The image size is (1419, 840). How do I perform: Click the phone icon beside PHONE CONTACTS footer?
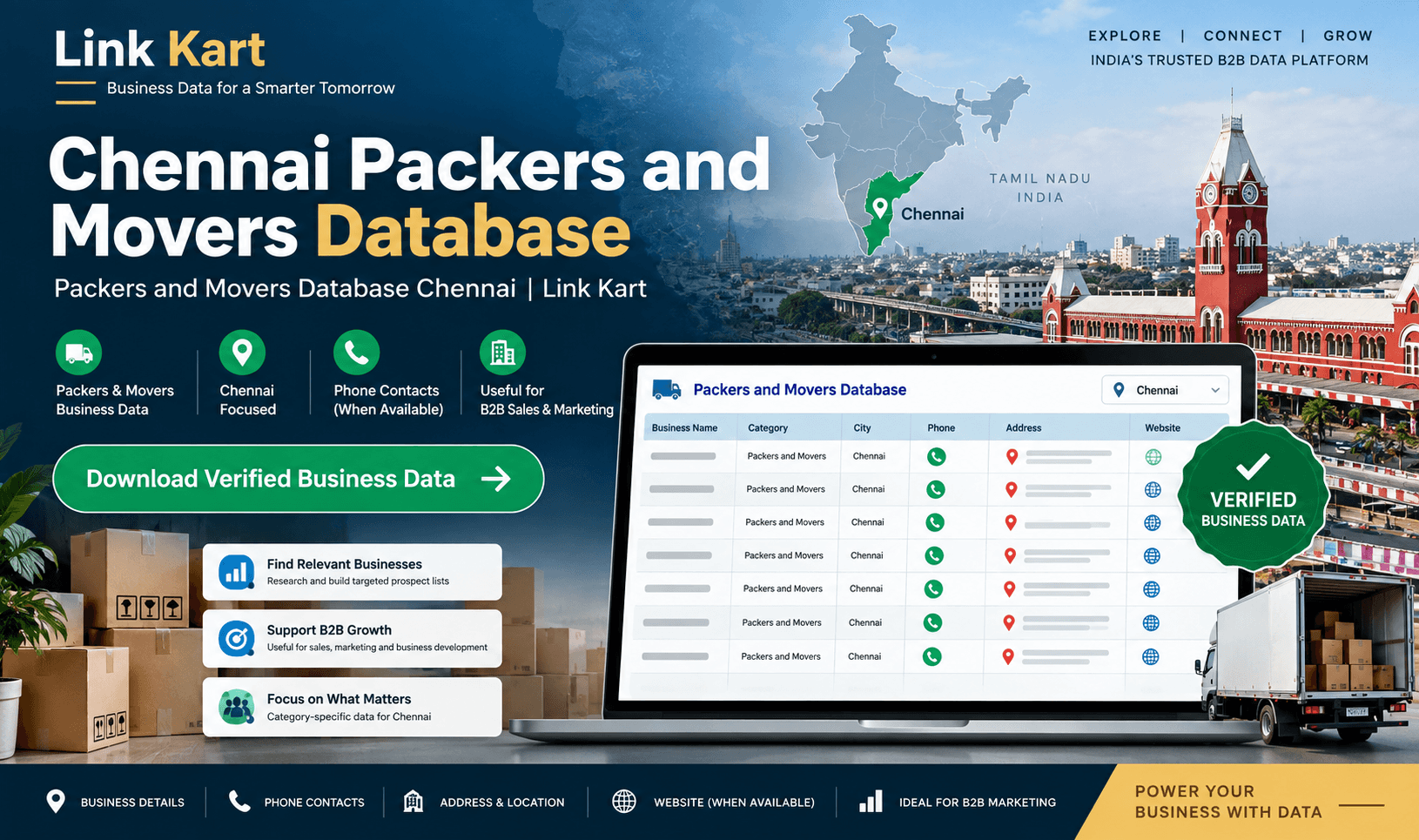(x=239, y=802)
